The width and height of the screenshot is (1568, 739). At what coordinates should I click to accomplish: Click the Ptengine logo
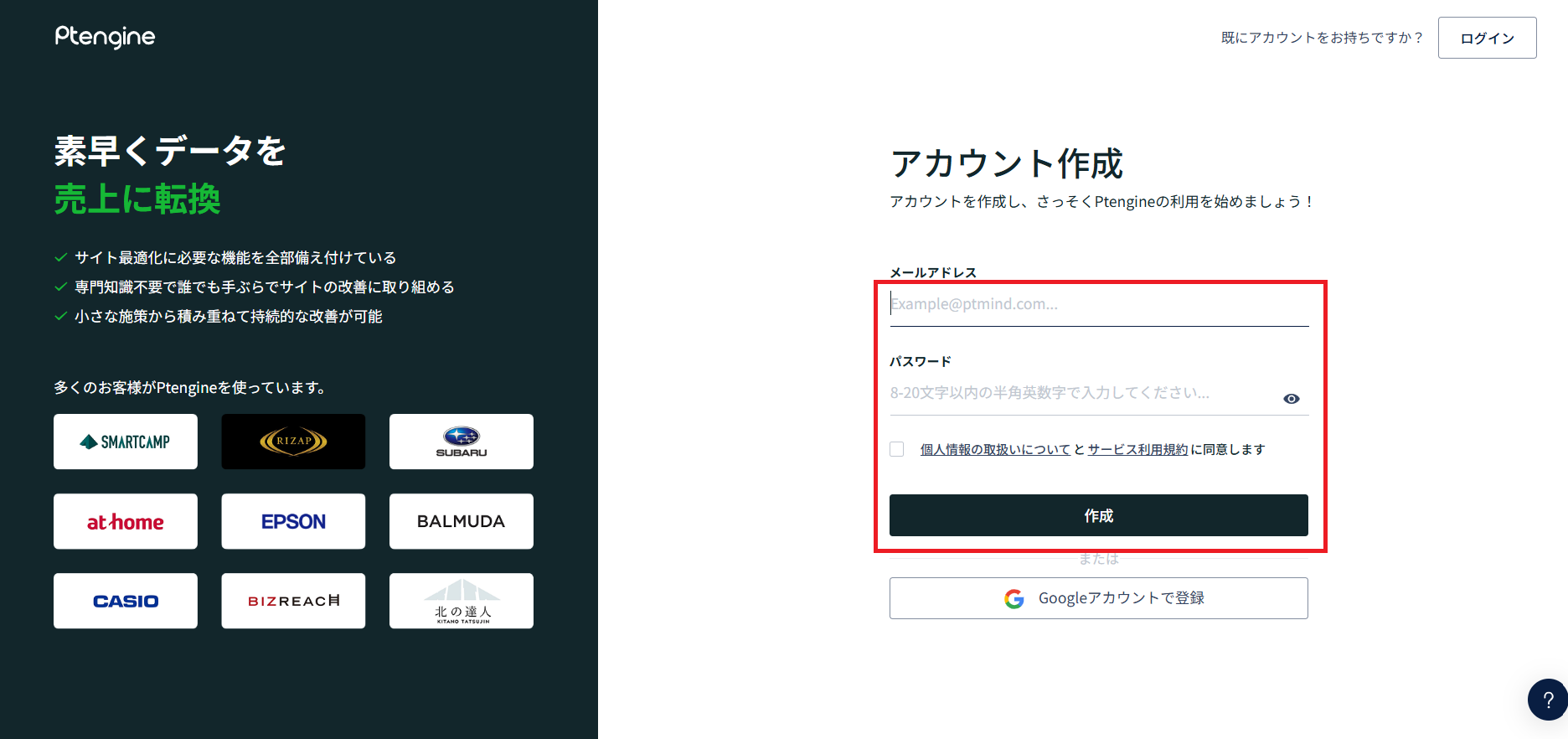pyautogui.click(x=105, y=37)
